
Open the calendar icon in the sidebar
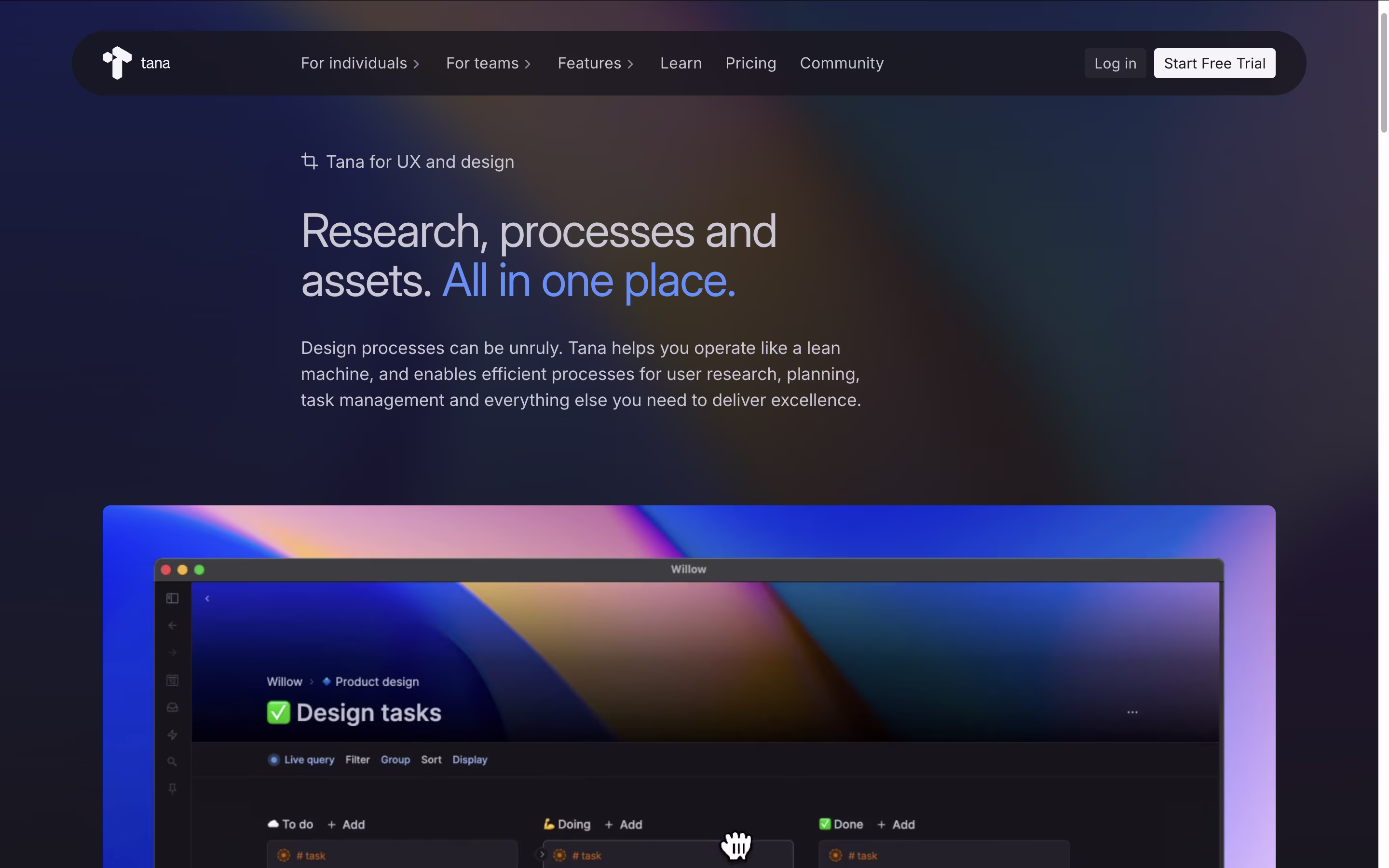point(172,680)
